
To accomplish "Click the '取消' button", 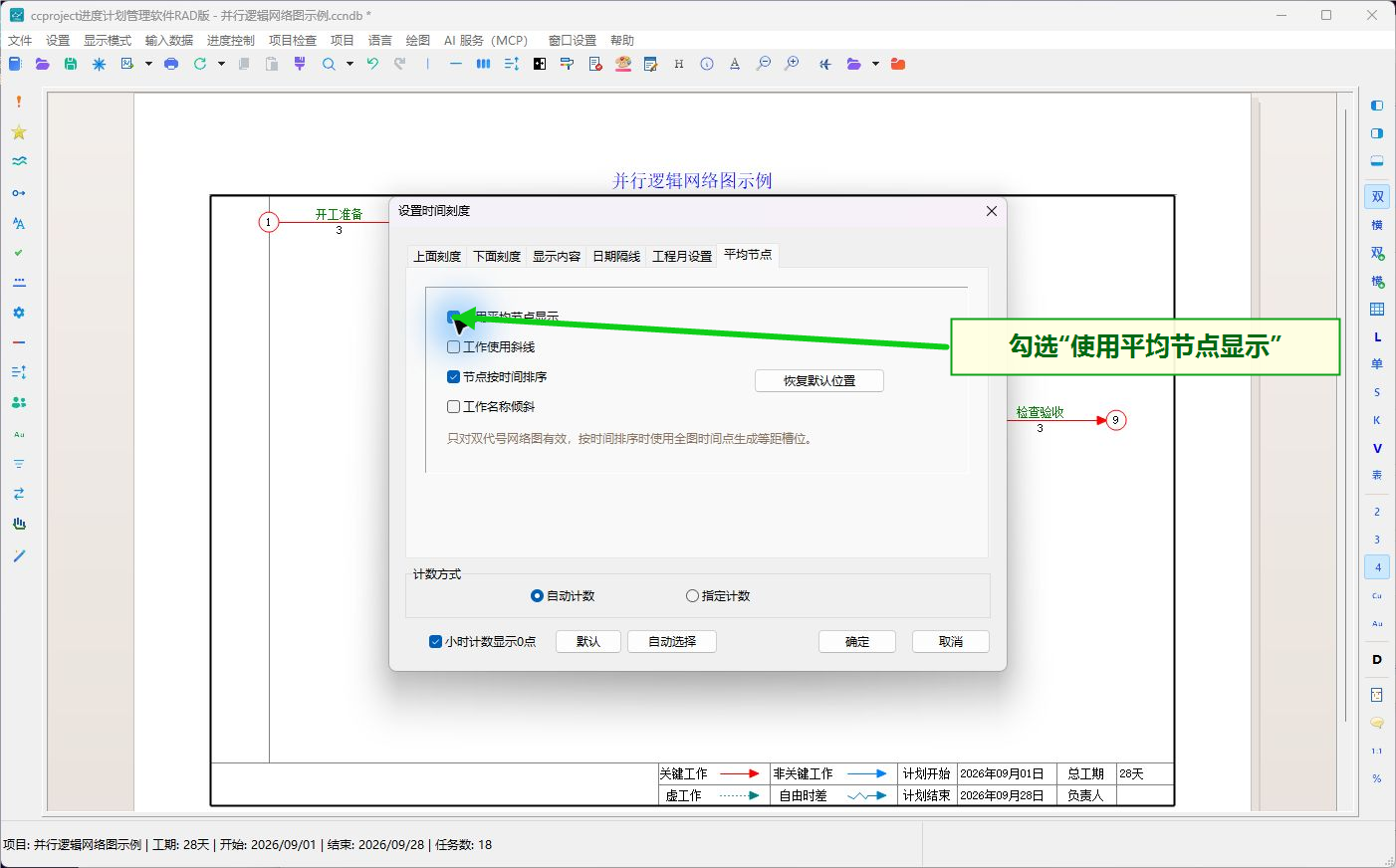I will coord(951,641).
